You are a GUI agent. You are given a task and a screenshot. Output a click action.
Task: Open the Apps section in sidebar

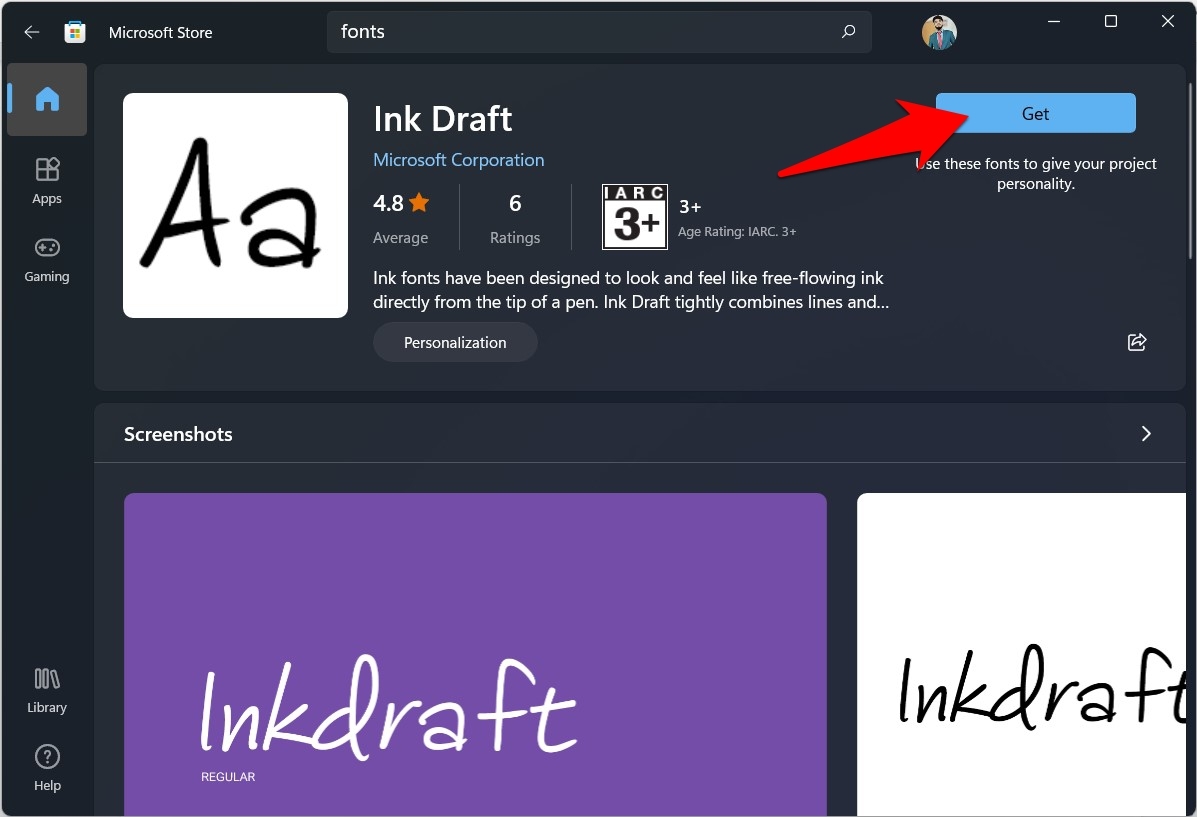[x=47, y=181]
